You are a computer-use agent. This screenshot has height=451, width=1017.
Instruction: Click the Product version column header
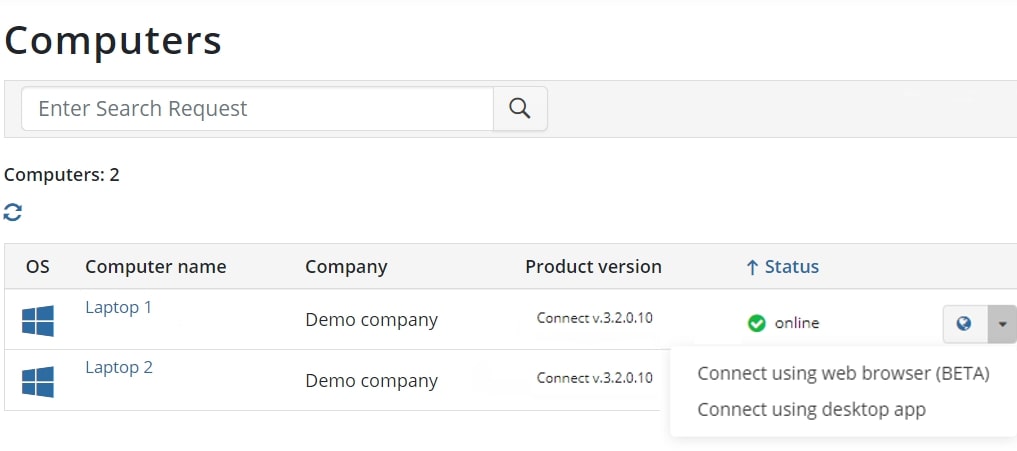593,267
